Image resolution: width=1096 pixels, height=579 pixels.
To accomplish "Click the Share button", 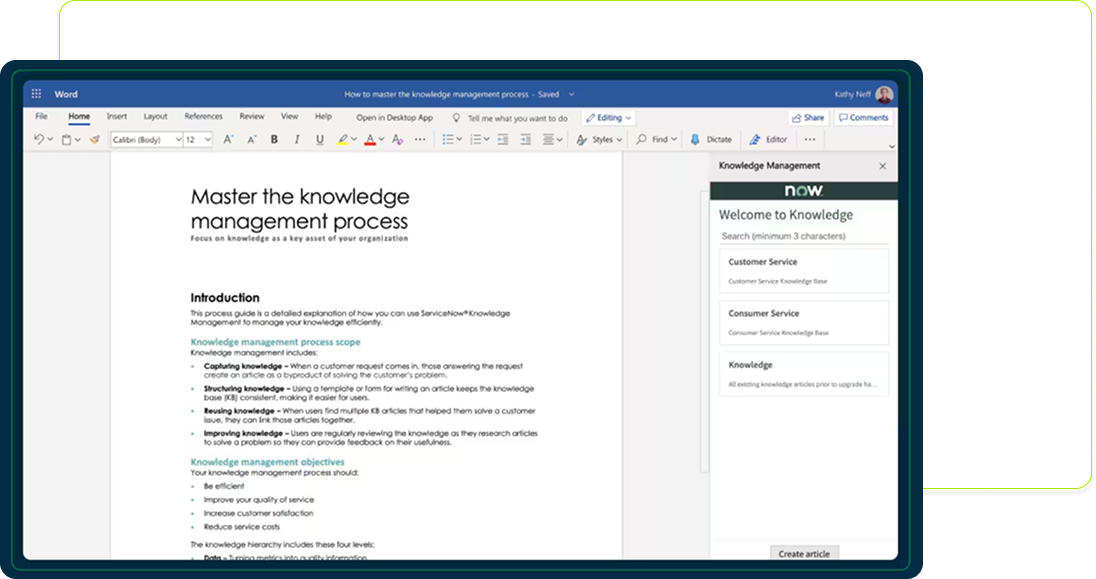I will [807, 117].
